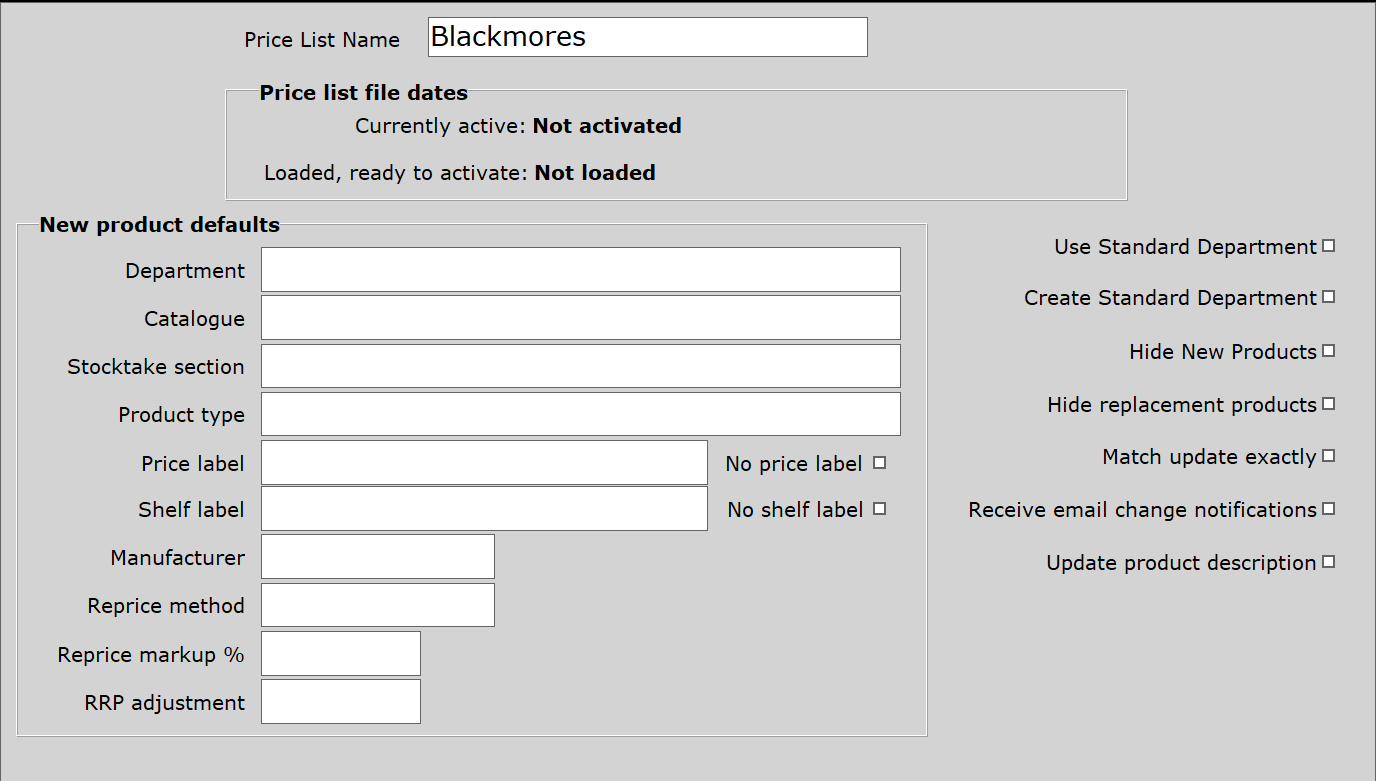
Task: Select the Shelf label input box
Action: [x=484, y=509]
